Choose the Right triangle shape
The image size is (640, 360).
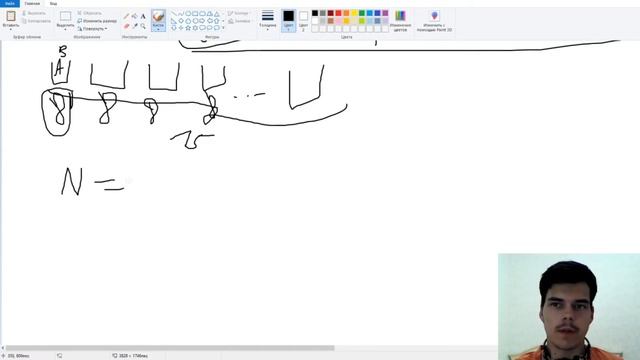pyautogui.click(x=174, y=21)
